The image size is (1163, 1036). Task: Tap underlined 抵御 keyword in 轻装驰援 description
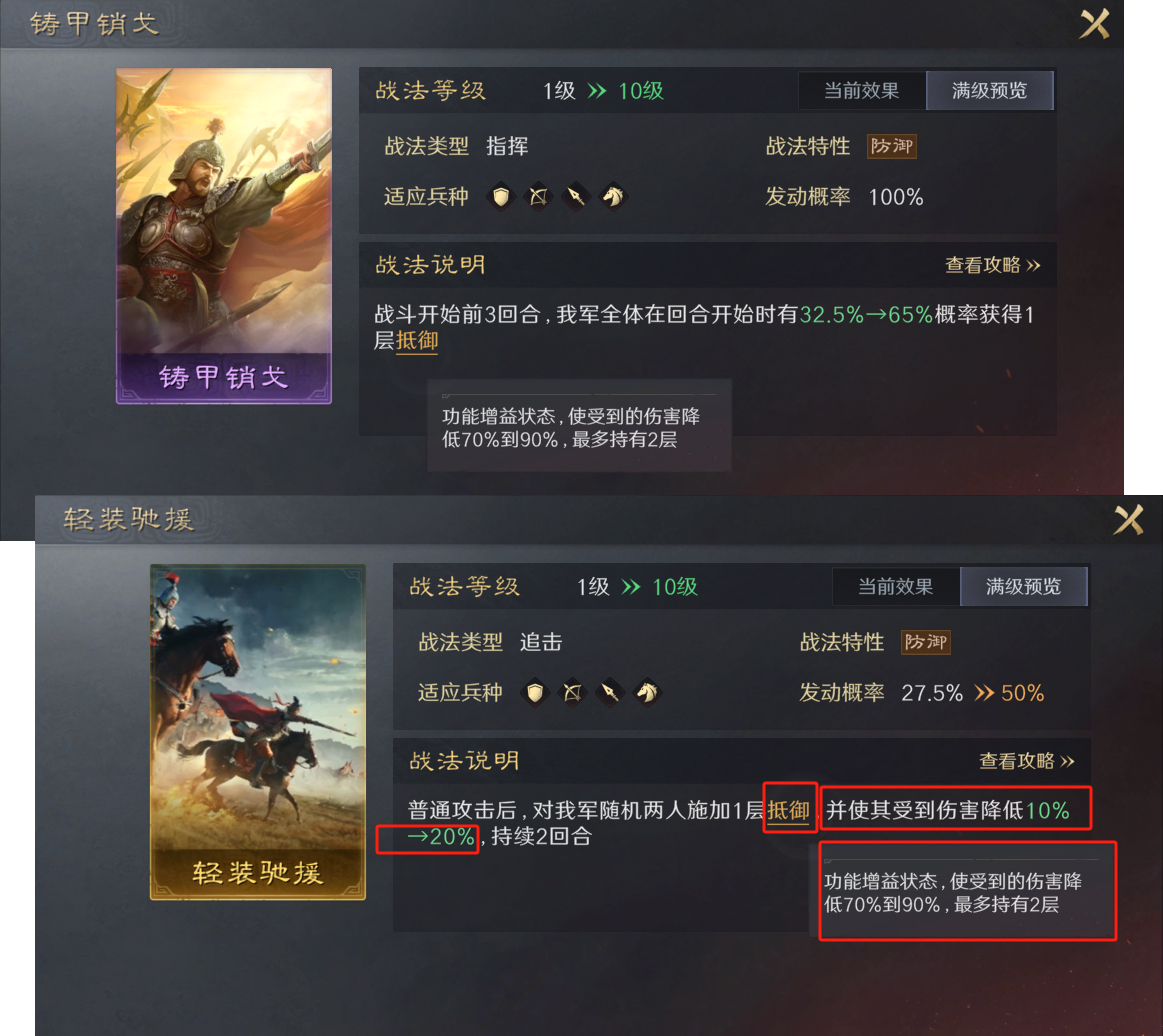click(788, 811)
